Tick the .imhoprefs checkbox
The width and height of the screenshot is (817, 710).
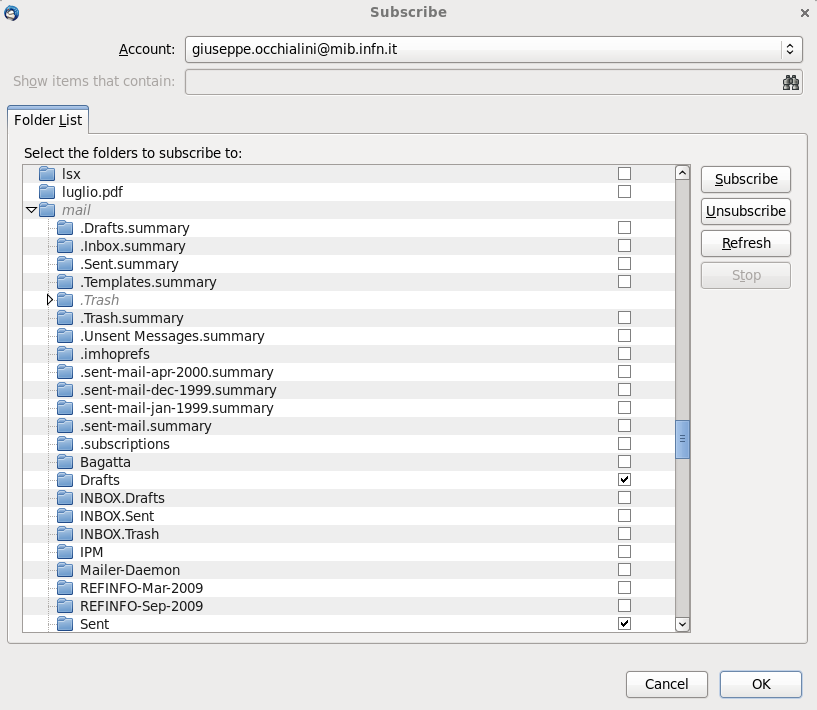[x=624, y=354]
